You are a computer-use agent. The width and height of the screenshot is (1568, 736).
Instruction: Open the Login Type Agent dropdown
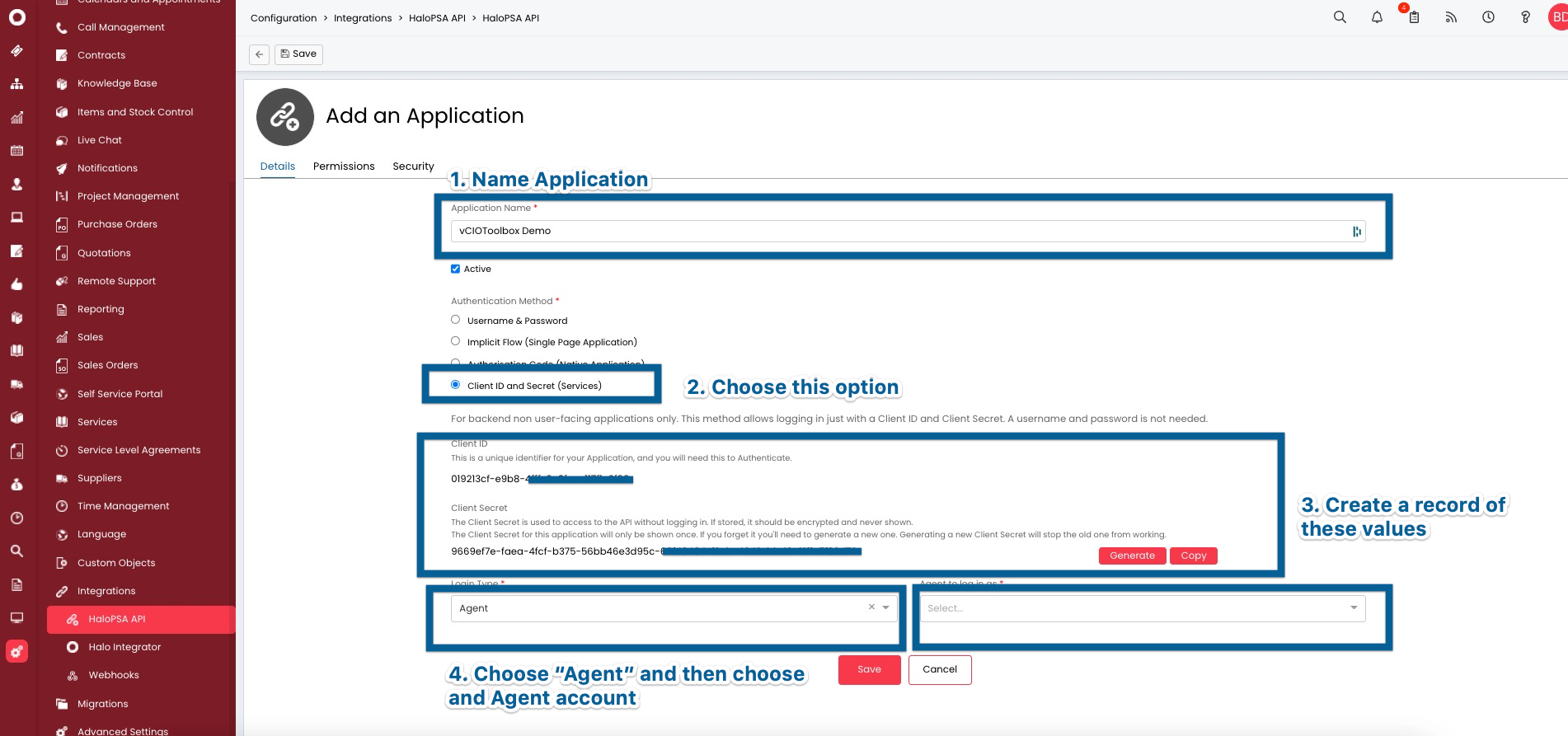[x=674, y=608]
